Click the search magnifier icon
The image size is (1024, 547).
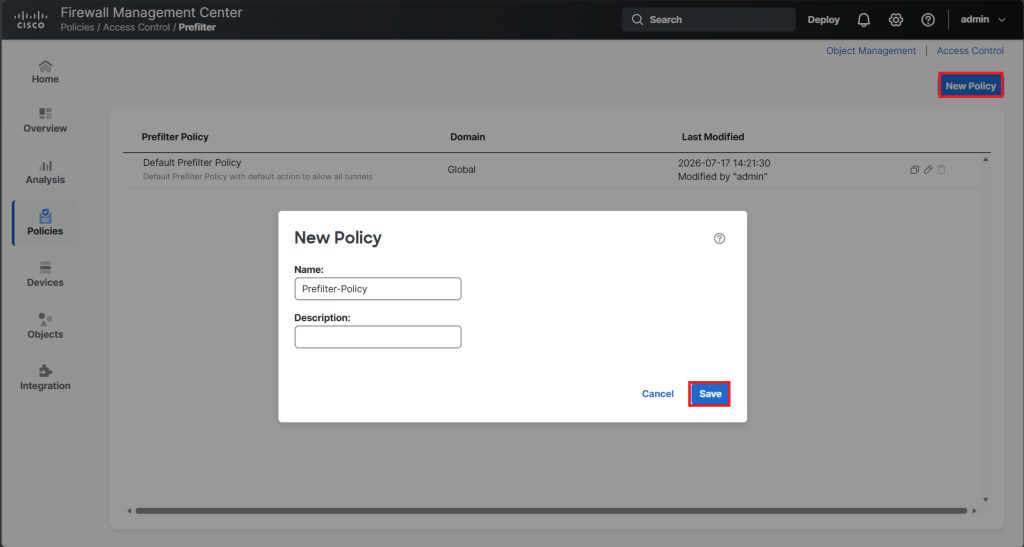(637, 20)
